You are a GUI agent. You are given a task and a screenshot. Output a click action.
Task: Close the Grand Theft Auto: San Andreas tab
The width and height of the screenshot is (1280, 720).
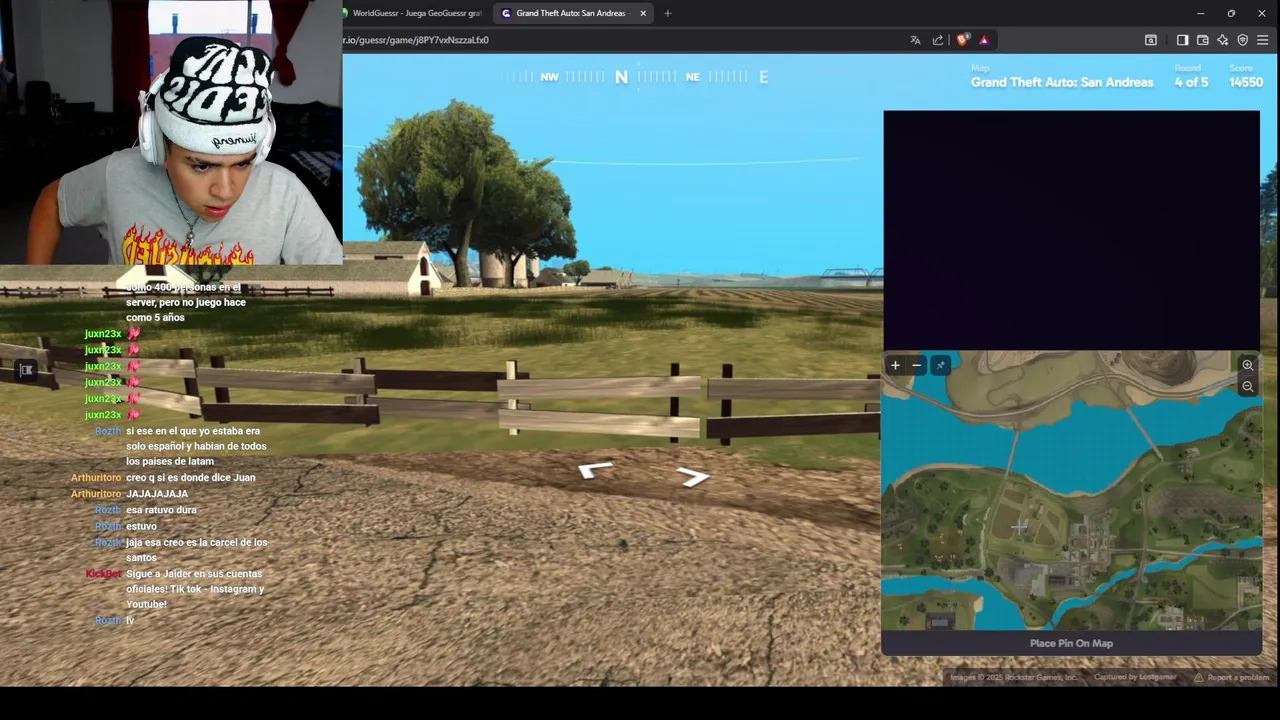pos(643,13)
